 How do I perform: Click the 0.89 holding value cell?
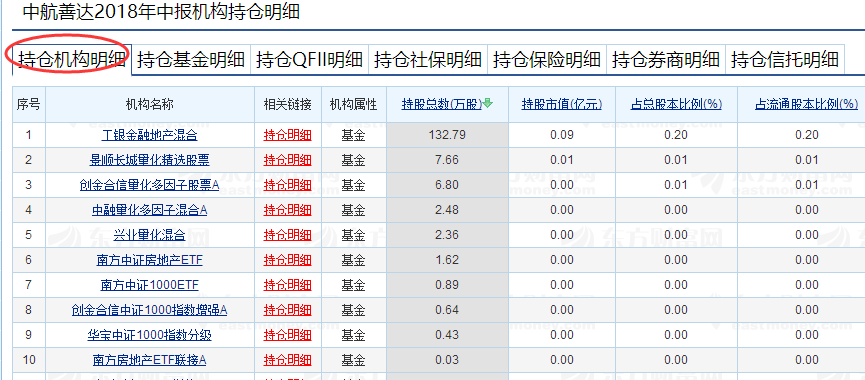click(x=447, y=285)
